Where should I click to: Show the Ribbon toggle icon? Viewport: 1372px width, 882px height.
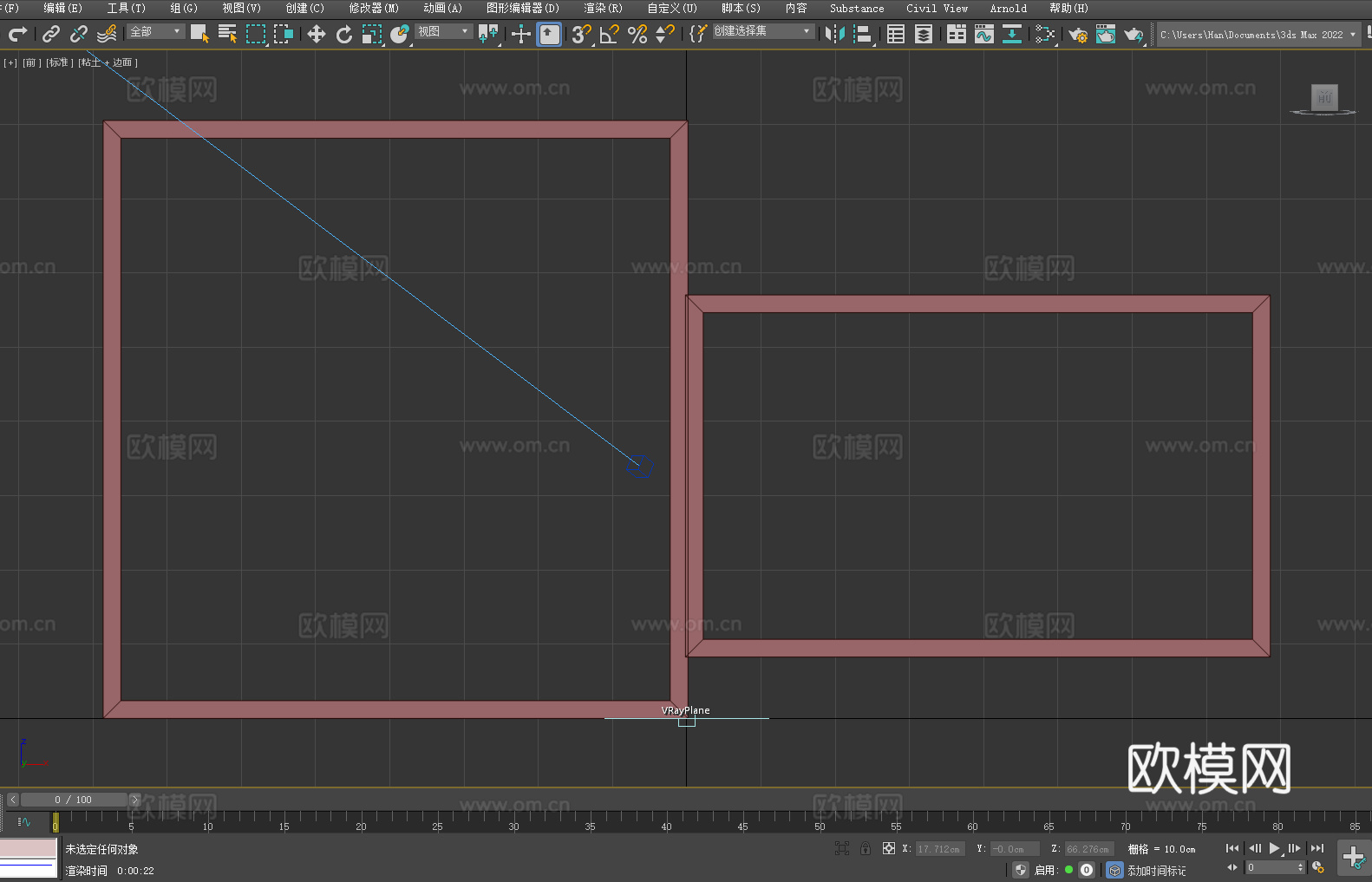pyautogui.click(x=957, y=34)
